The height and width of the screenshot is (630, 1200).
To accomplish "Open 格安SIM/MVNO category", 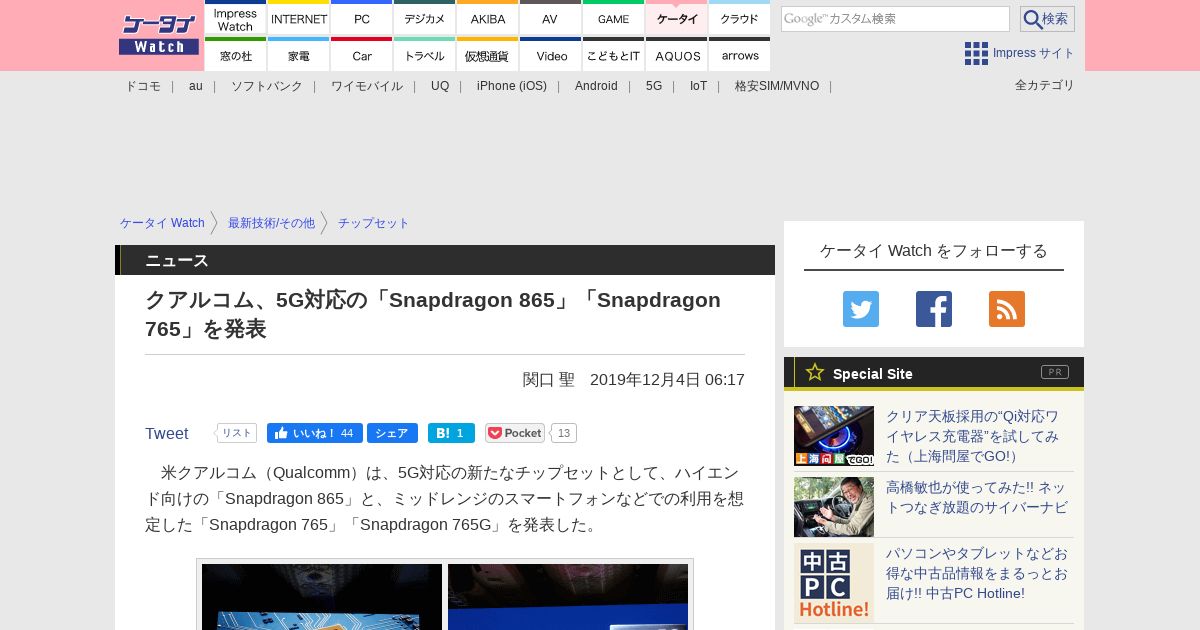I will click(777, 86).
